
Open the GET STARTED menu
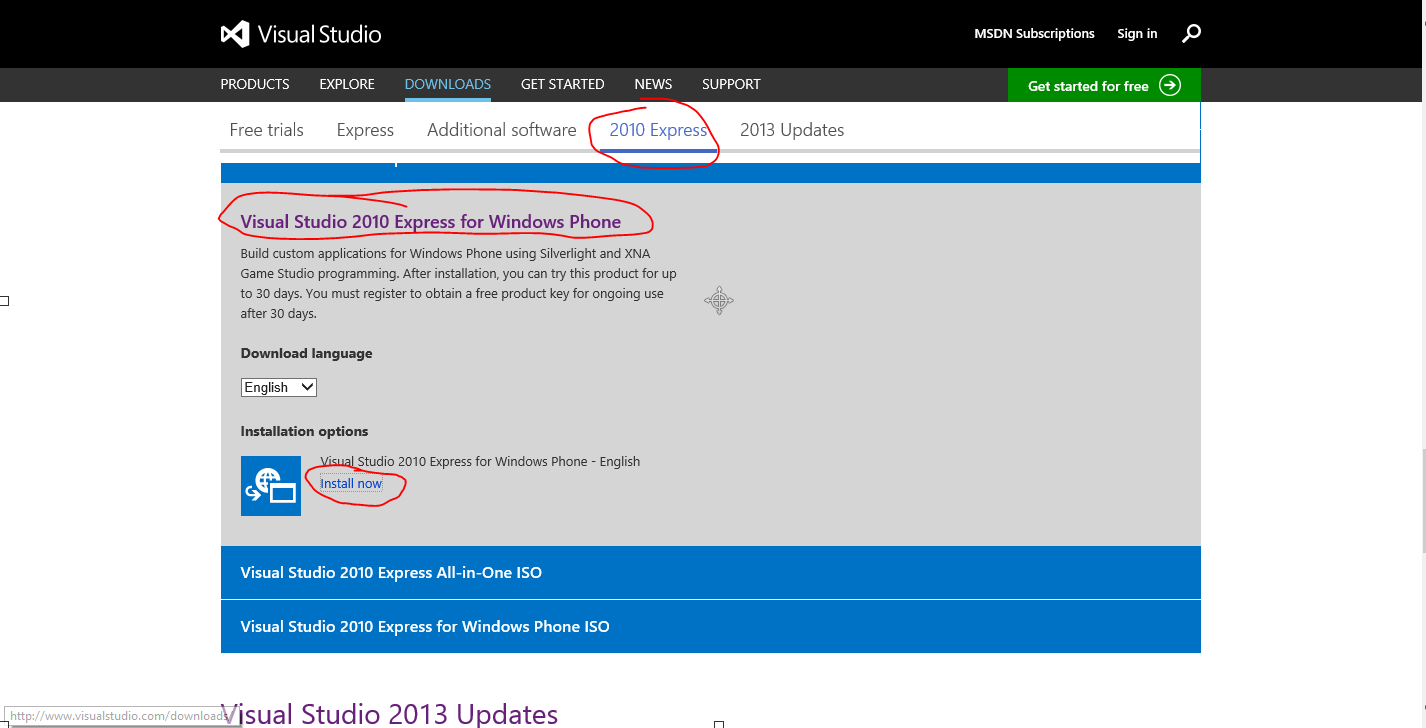pos(563,84)
